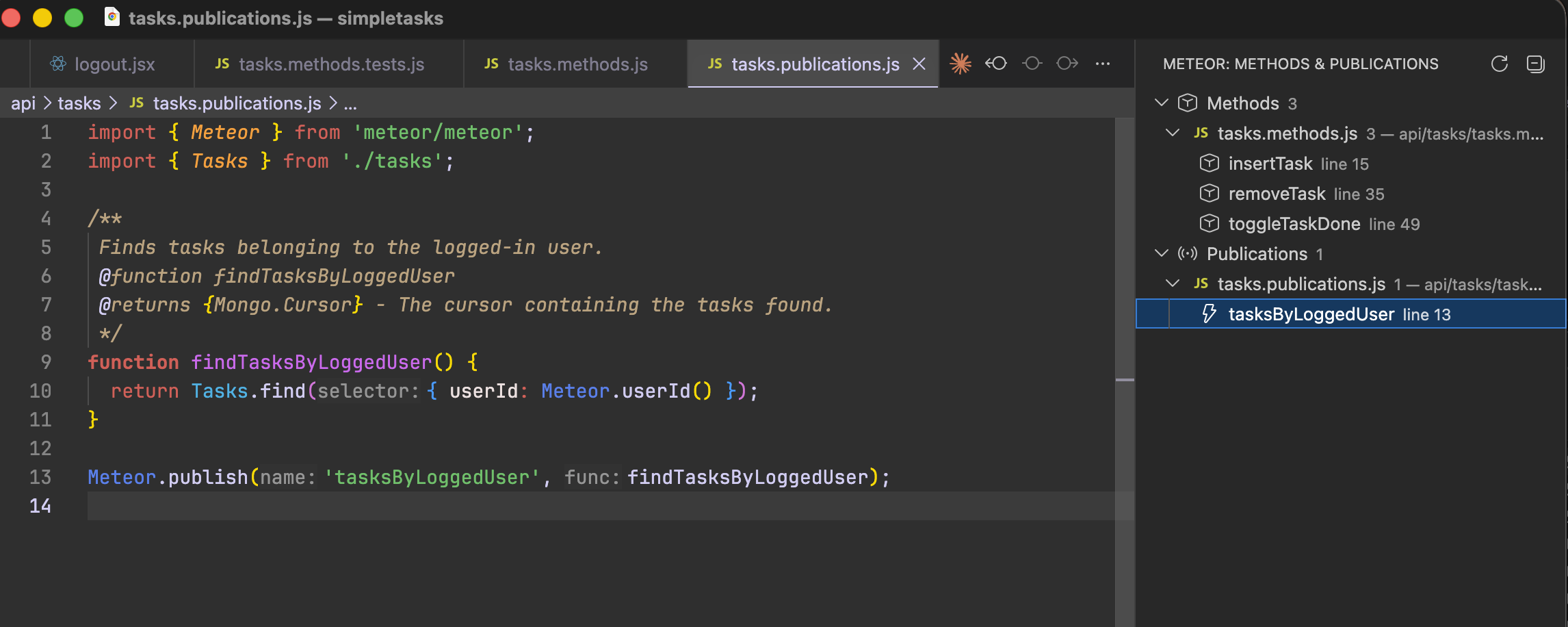The image size is (1568, 627).
Task: Switch to the logout.jsx tab
Action: coord(114,64)
